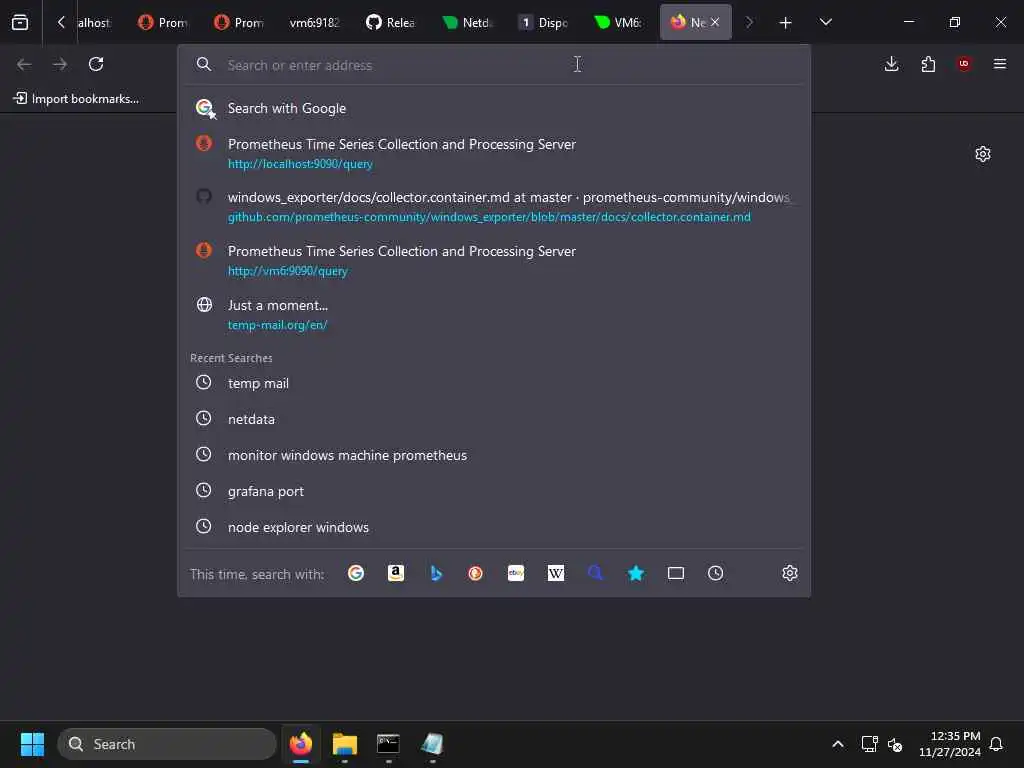Open the localhost:9090/query Prometheus suggestion

point(494,153)
